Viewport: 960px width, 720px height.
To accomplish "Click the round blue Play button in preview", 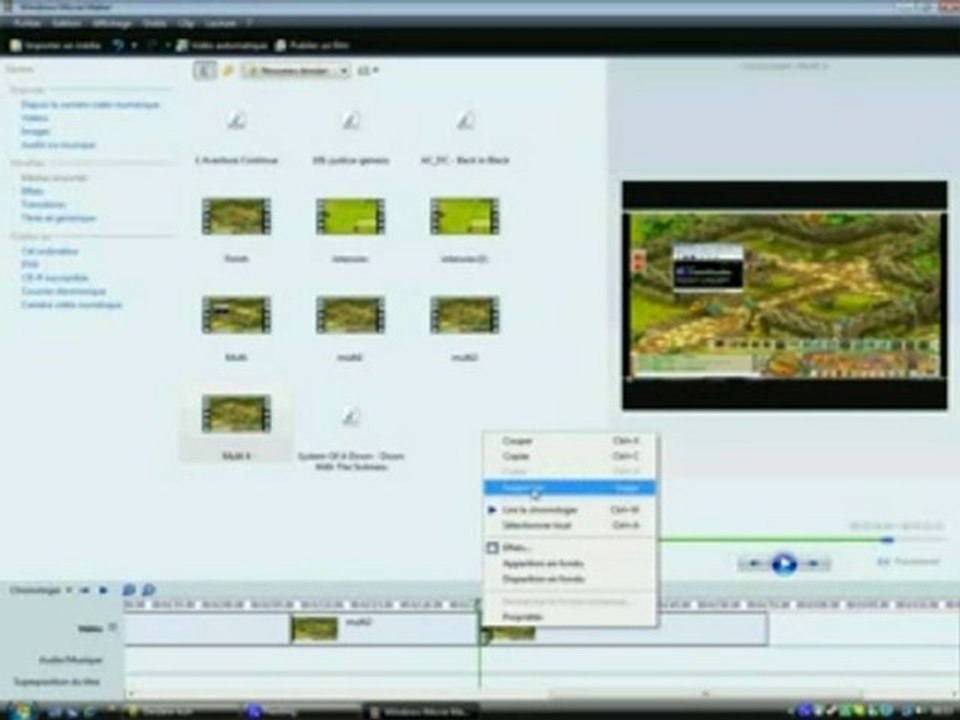I will coord(784,563).
